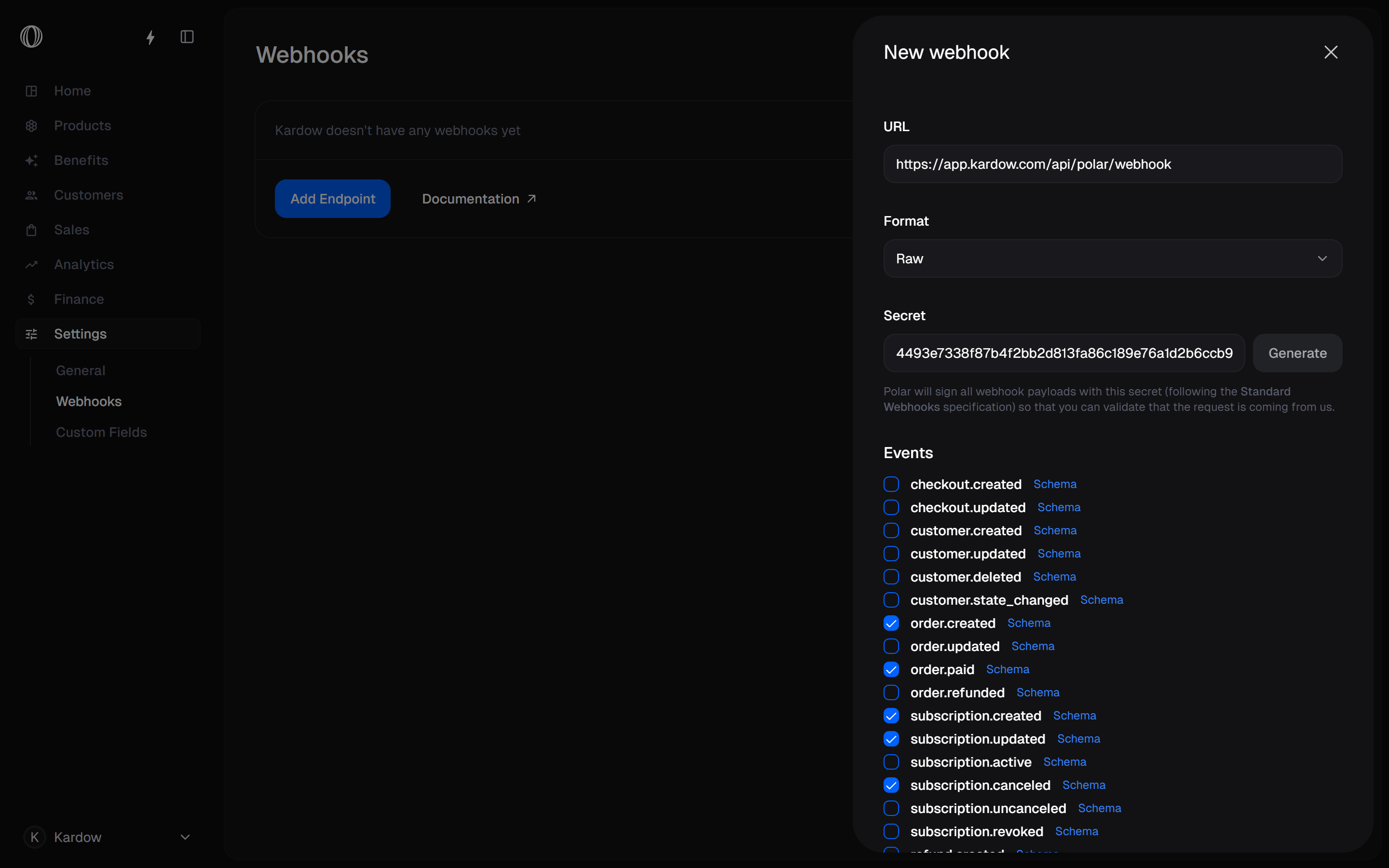The width and height of the screenshot is (1389, 868).
Task: Click the Products sidebar icon
Action: coord(31,126)
